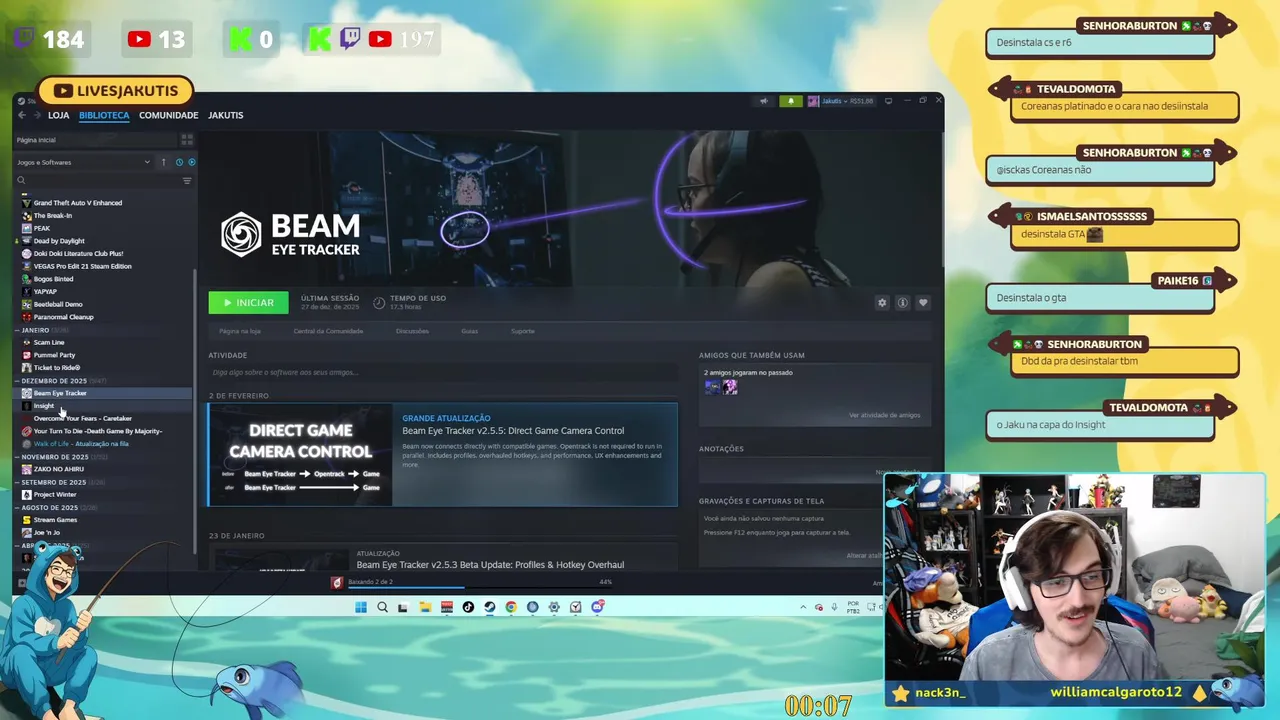Select Bogos Binted in library
The image size is (1280, 720).
click(x=49, y=279)
